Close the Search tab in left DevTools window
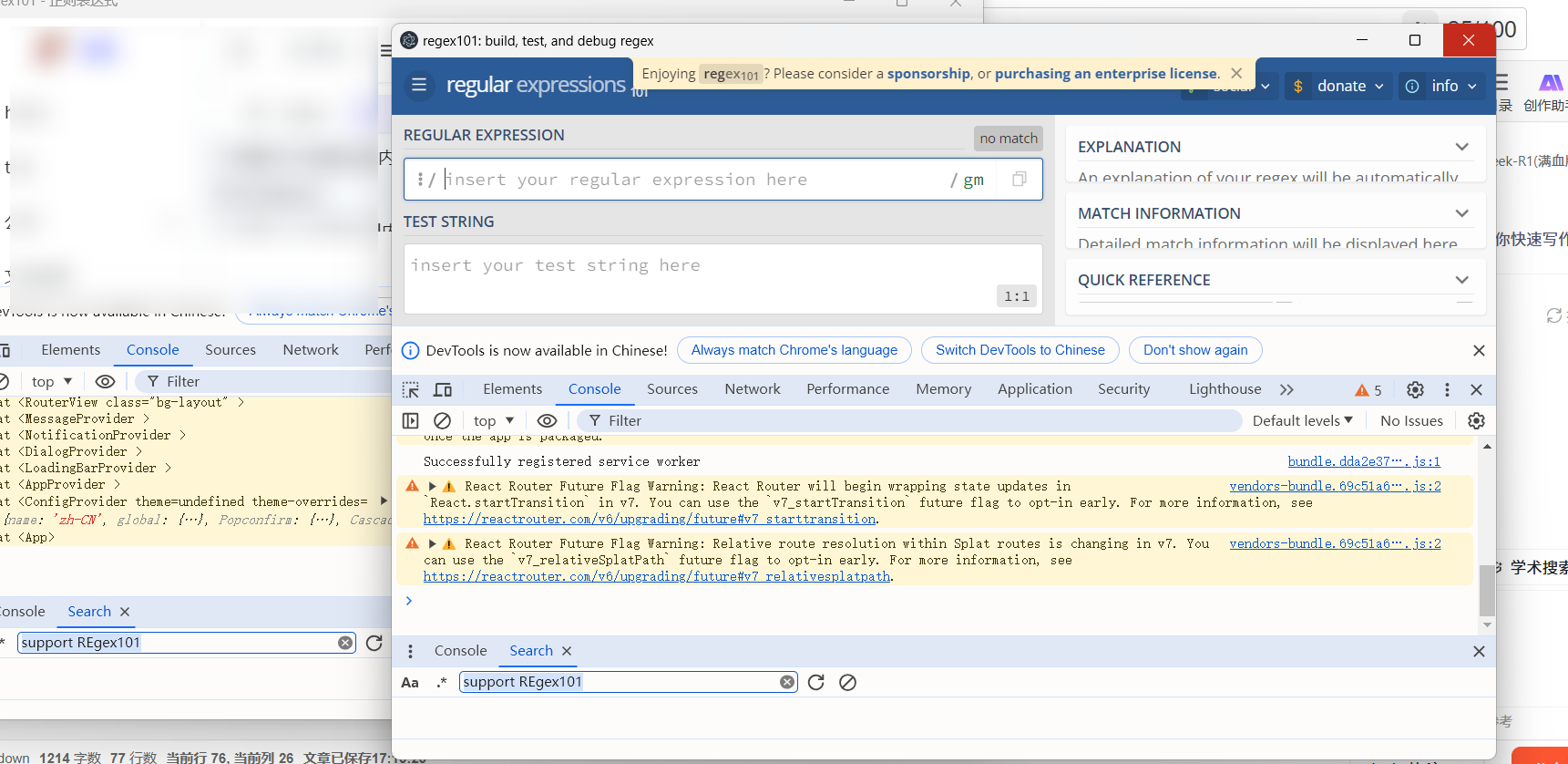1568x764 pixels. coord(125,612)
